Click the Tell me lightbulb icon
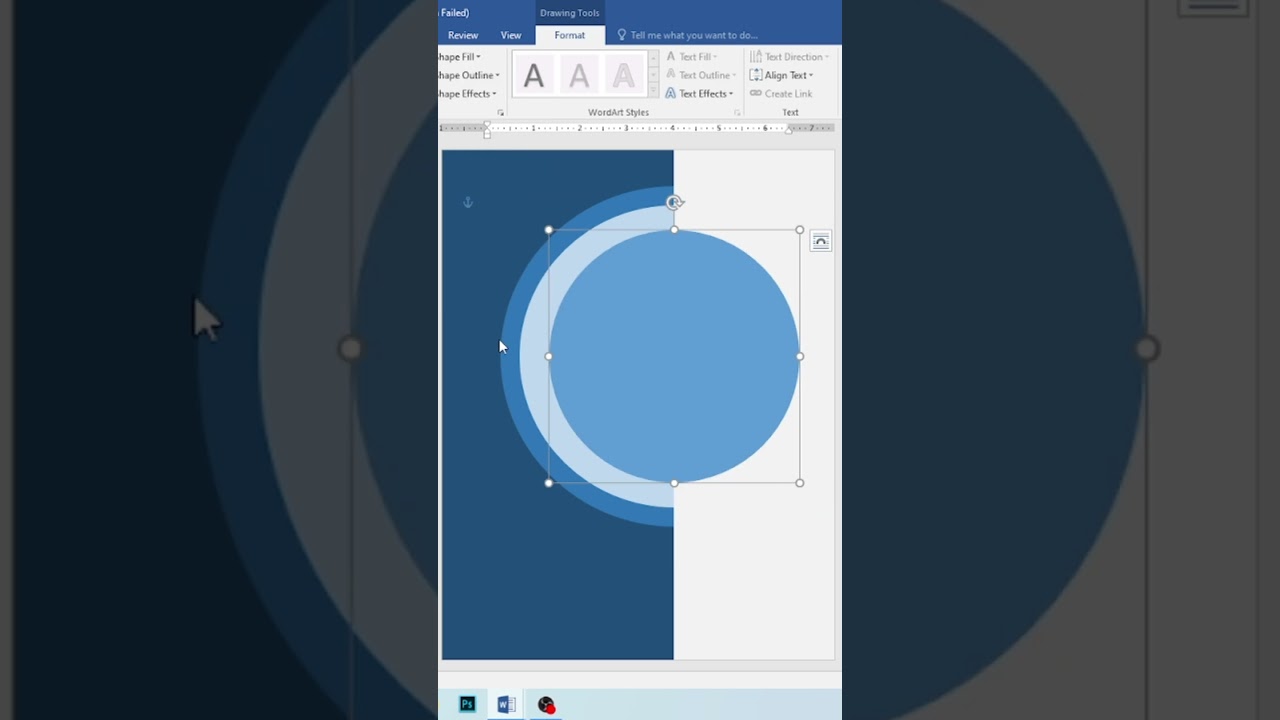This screenshot has width=1280, height=720. [x=621, y=35]
